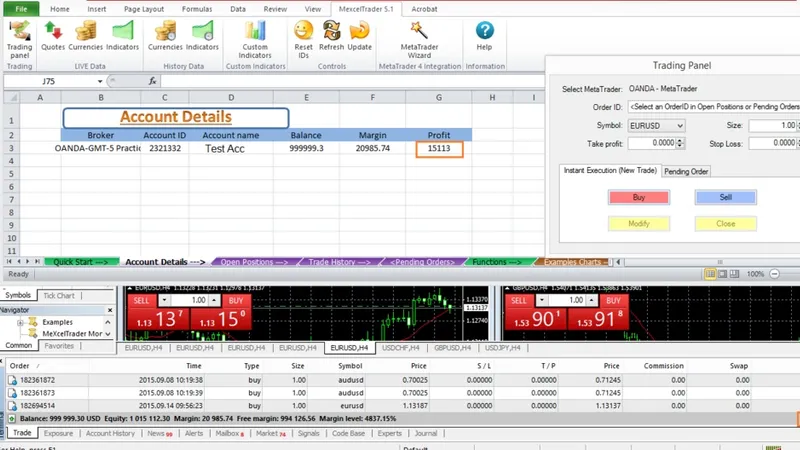Open the Quick Start sheet tab
Screen dimensions: 800x450
[81, 262]
